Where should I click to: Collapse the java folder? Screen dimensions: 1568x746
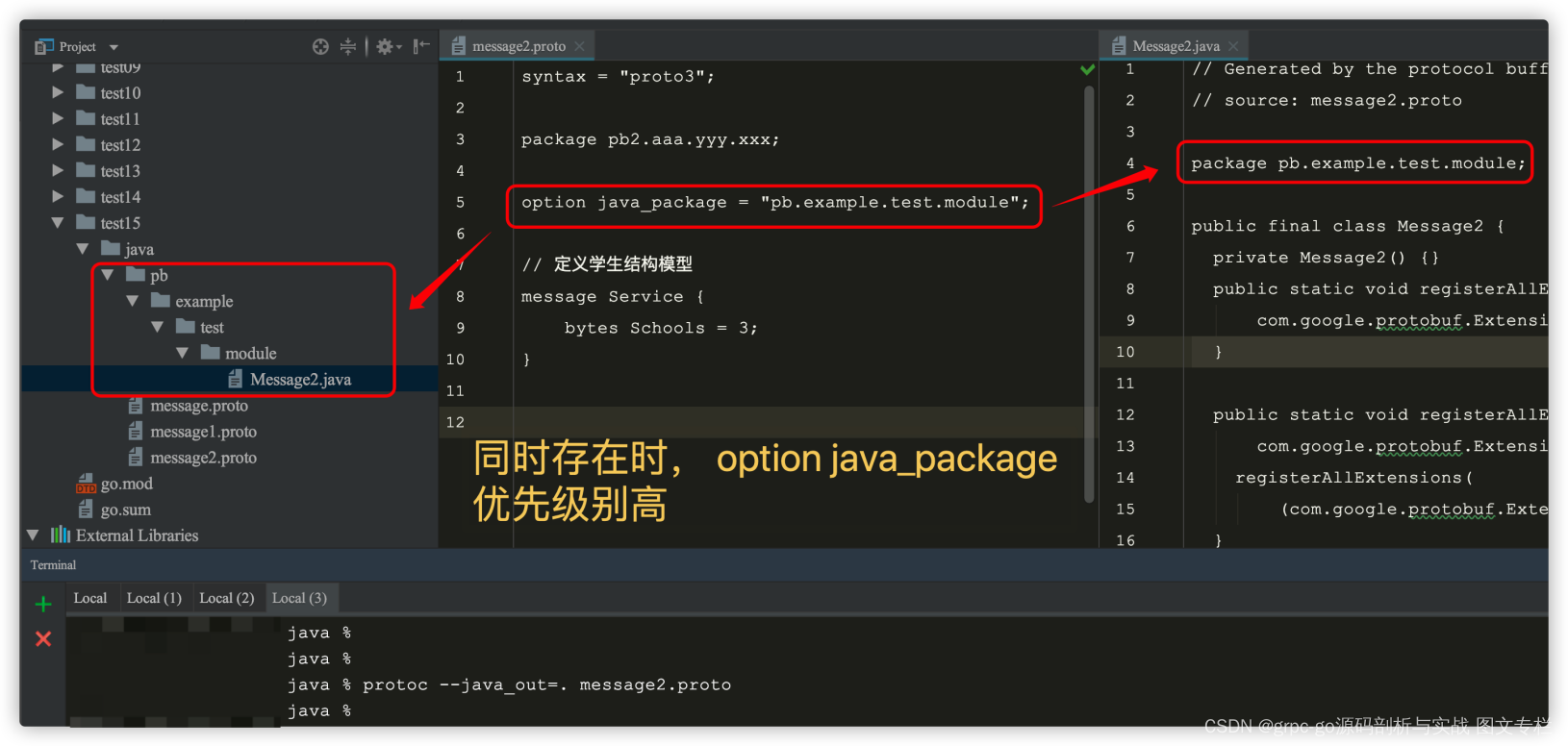click(83, 248)
